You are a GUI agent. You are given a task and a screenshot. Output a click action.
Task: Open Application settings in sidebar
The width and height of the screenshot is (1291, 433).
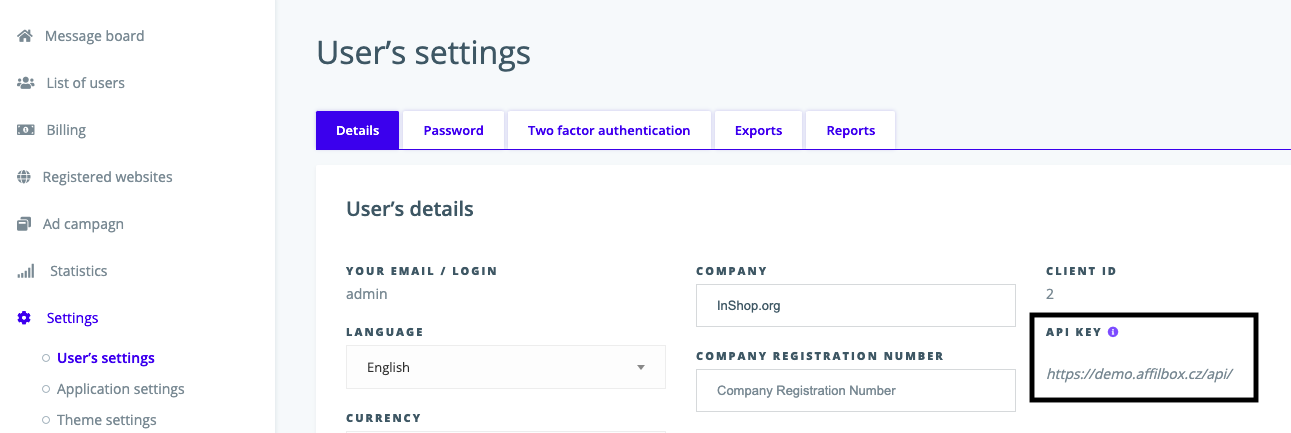(x=120, y=389)
